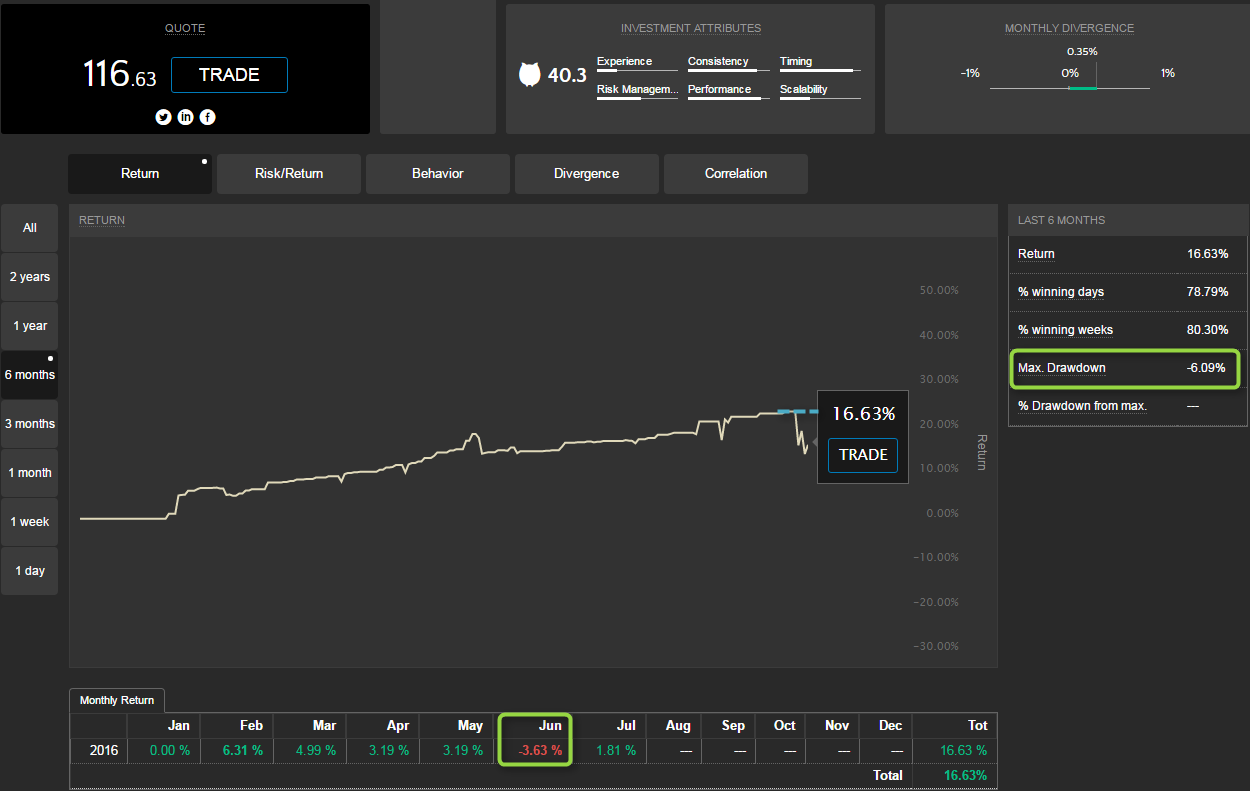
Task: Click the Max. Drawdown label
Action: 1061,368
